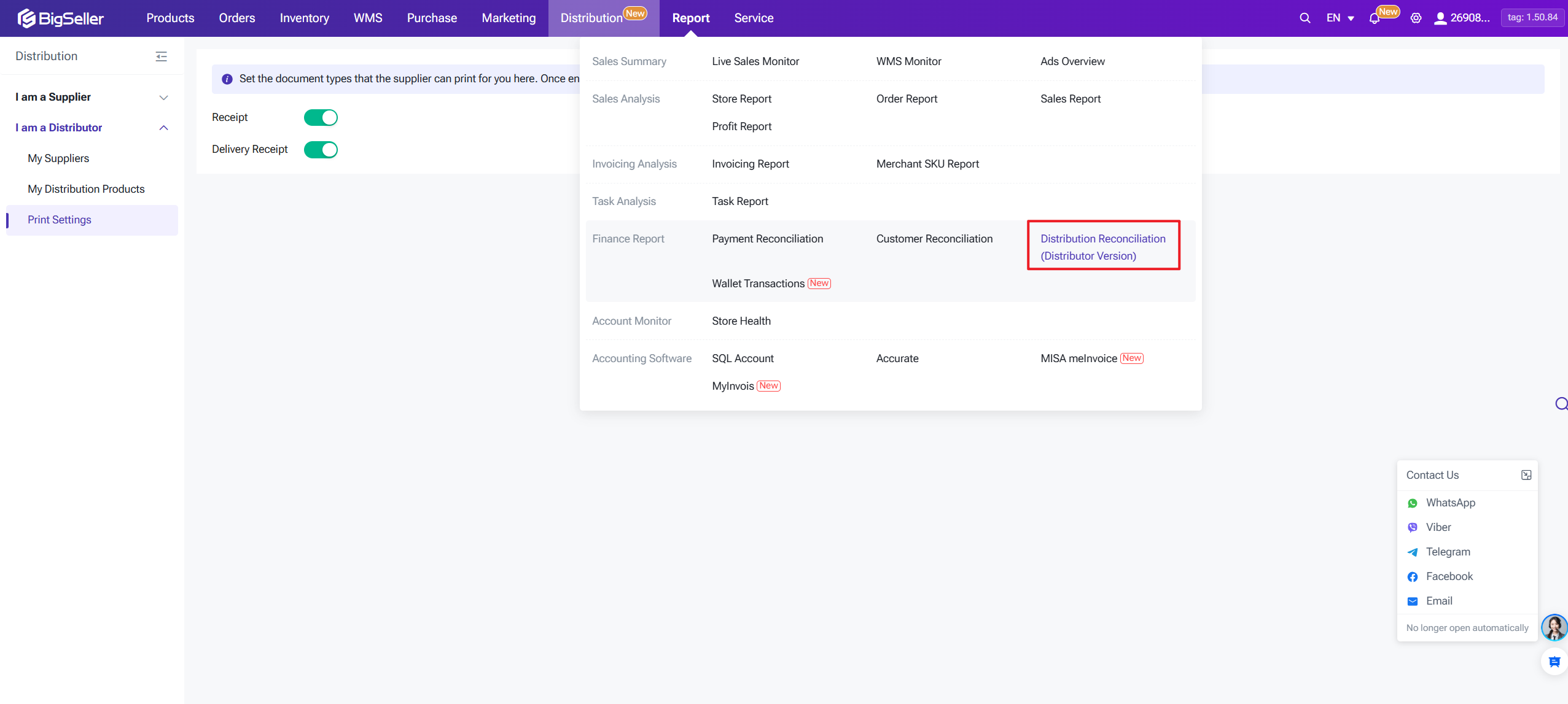
Task: Open the notifications bell icon
Action: 1375,18
